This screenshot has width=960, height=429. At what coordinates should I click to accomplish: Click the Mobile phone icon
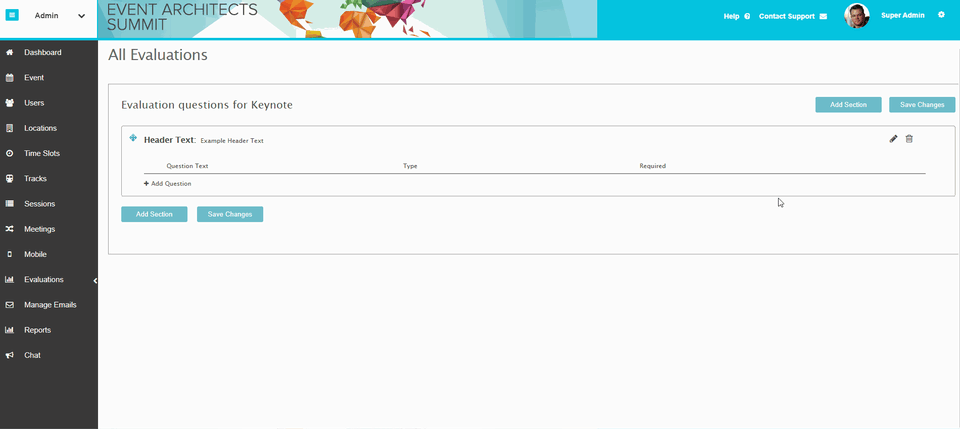pyautogui.click(x=9, y=254)
